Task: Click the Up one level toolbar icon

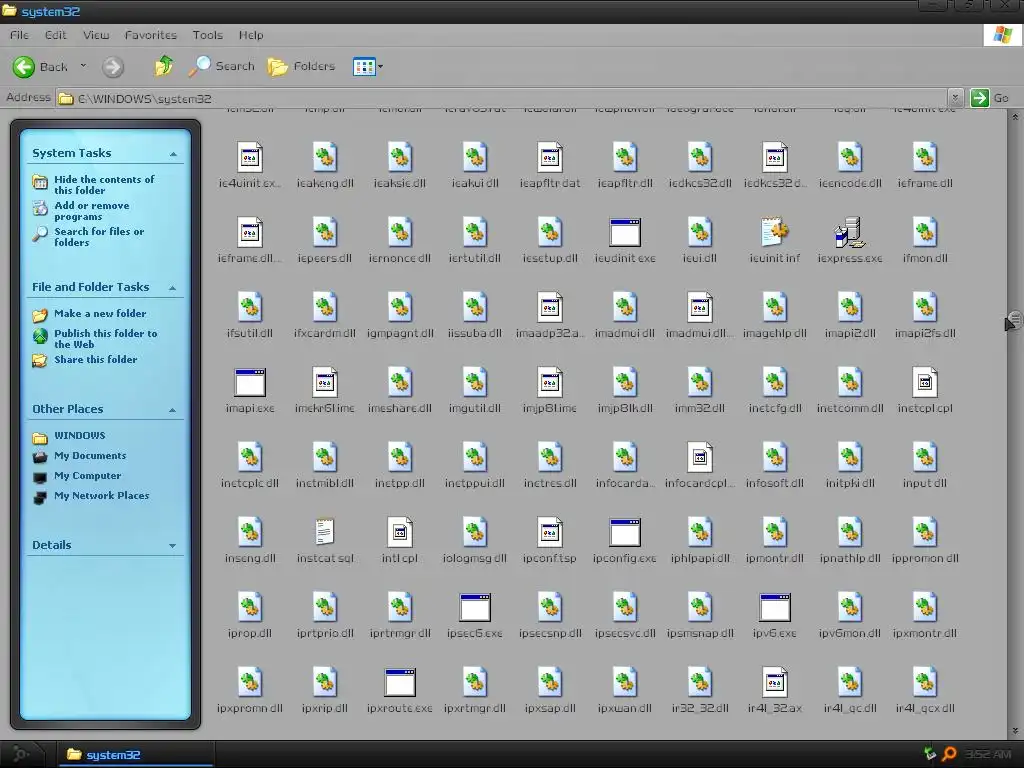Action: 163,66
